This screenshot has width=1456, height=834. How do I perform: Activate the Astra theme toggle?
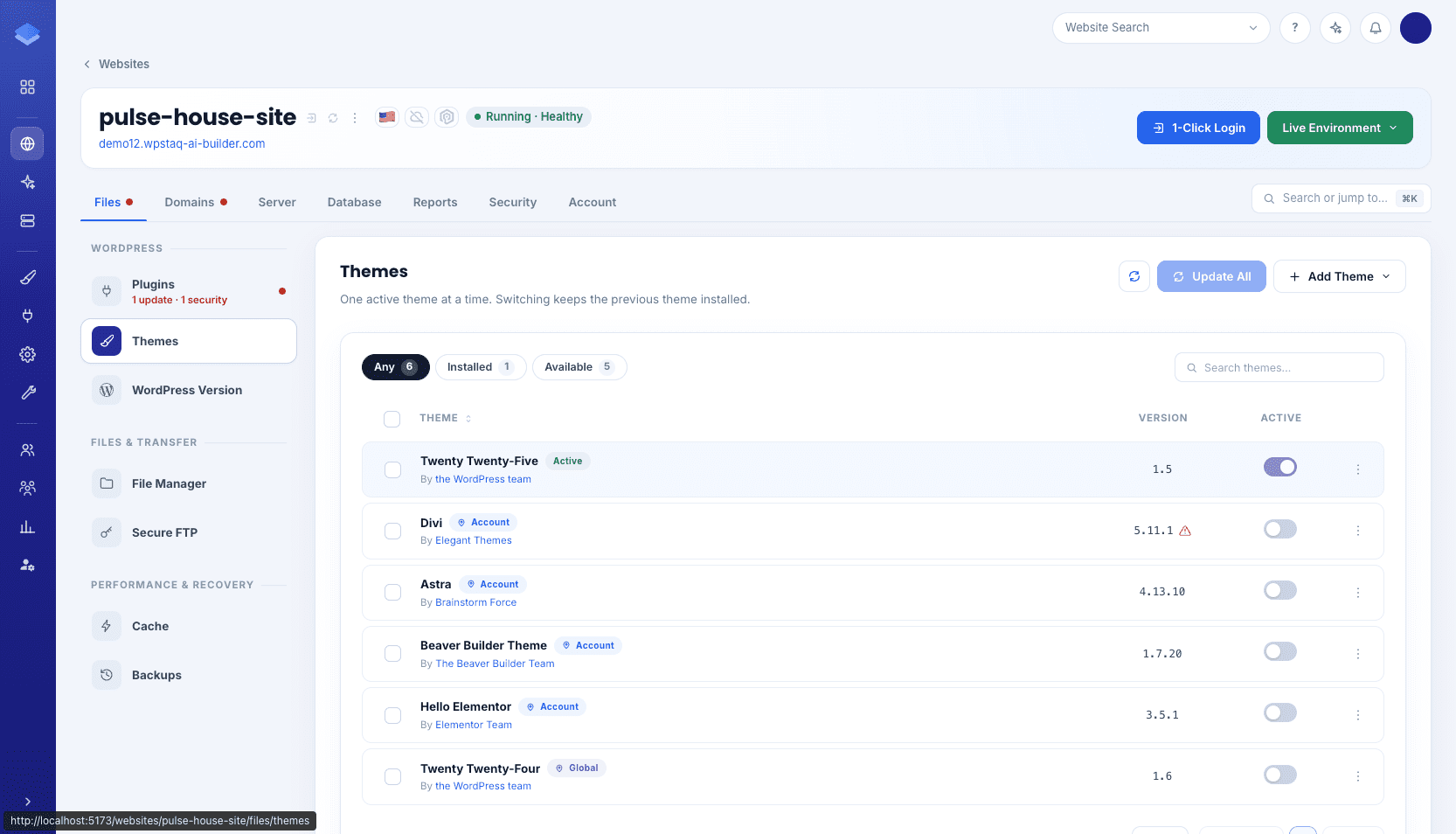point(1280,590)
